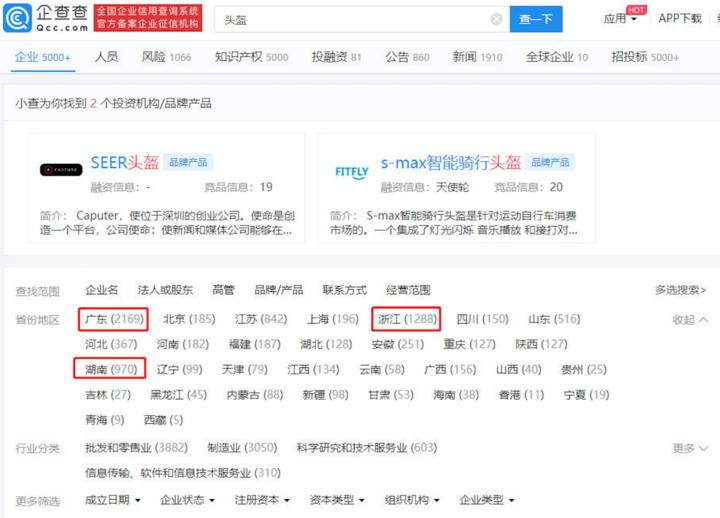Select search scope 企业名
This screenshot has width=720, height=518.
click(101, 290)
